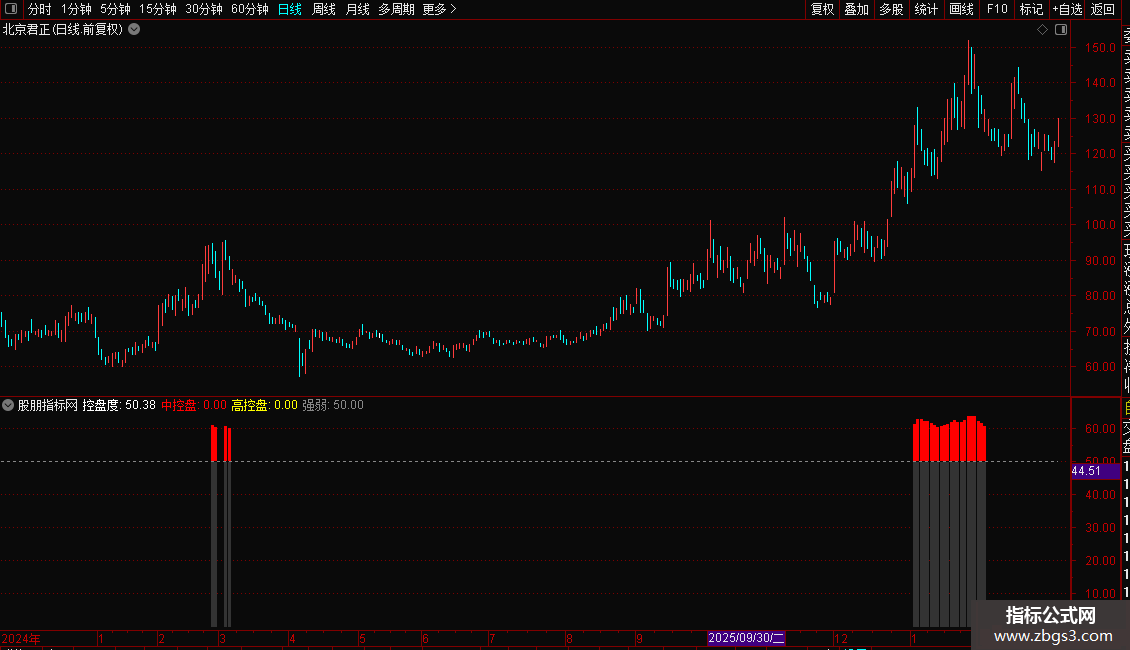The height and width of the screenshot is (650, 1130).
Task: Click the 2024年 label on date axis
Action: [21, 638]
